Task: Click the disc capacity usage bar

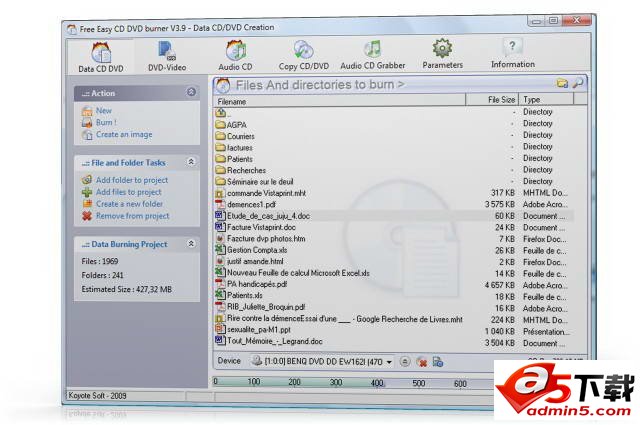Action: pos(353,383)
